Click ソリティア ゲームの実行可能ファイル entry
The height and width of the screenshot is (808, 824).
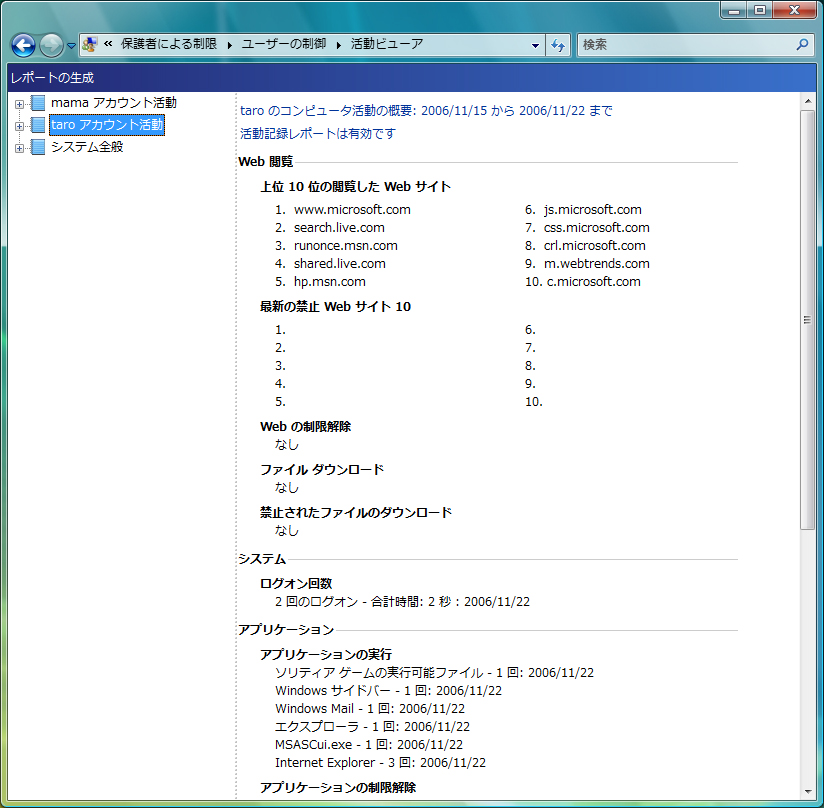(434, 673)
